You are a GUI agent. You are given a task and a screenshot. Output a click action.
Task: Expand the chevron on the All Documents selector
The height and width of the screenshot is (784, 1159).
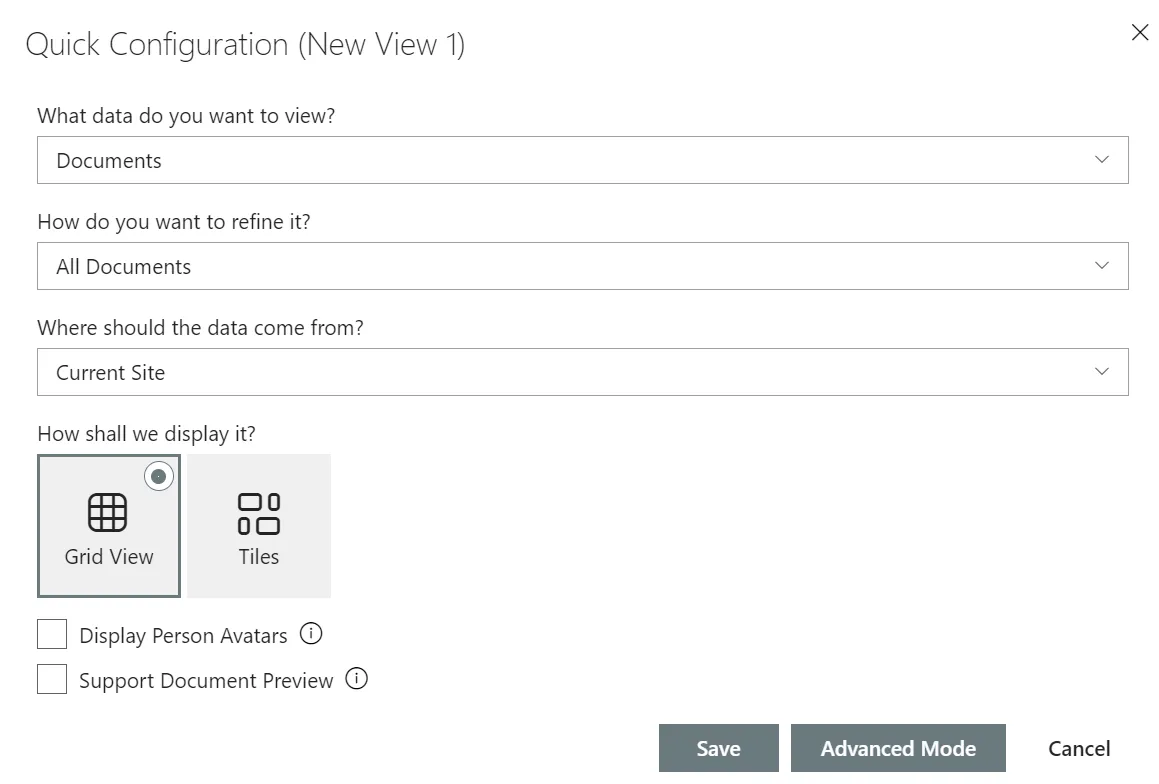tap(1101, 266)
